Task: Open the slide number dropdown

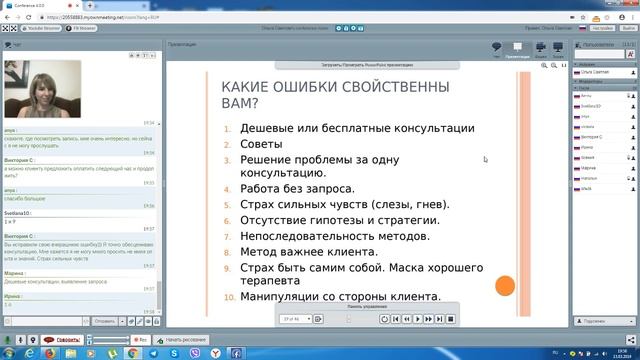Action: [x=296, y=319]
